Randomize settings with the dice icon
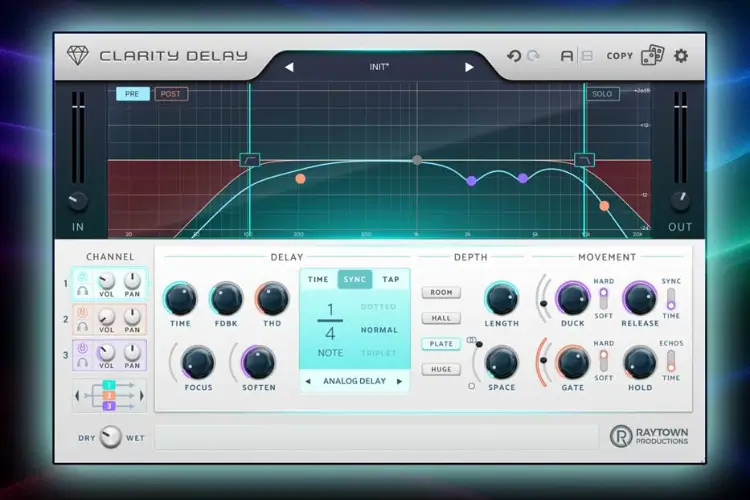 coord(652,56)
